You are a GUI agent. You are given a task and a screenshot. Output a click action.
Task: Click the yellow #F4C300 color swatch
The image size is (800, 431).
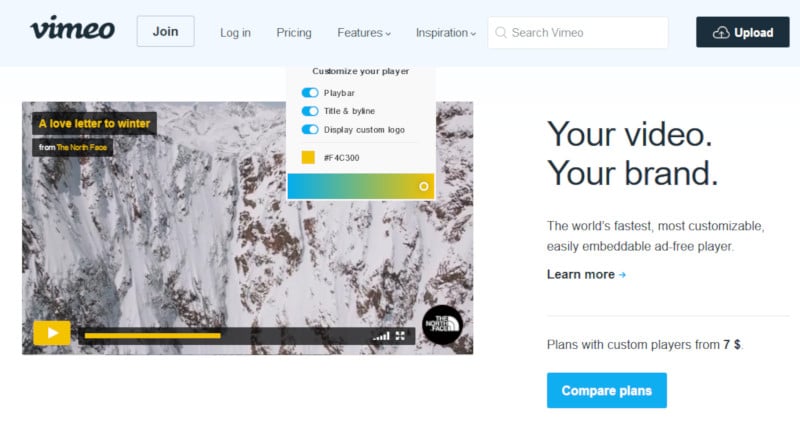coord(308,158)
